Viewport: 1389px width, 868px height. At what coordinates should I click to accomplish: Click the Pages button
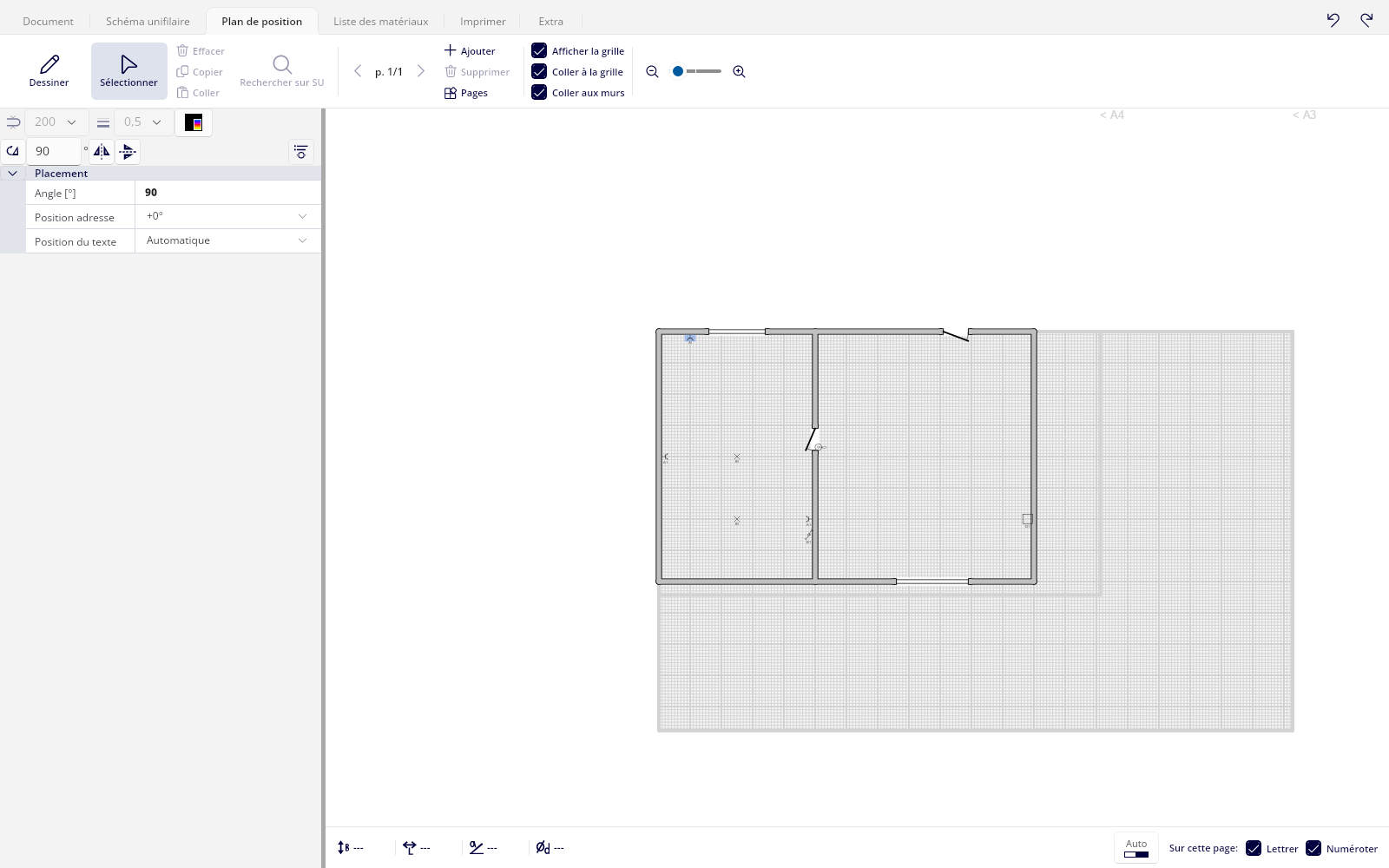pos(466,93)
